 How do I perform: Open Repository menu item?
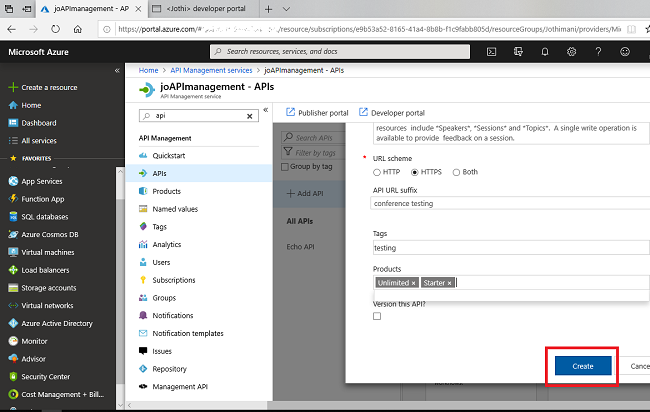pos(199,369)
